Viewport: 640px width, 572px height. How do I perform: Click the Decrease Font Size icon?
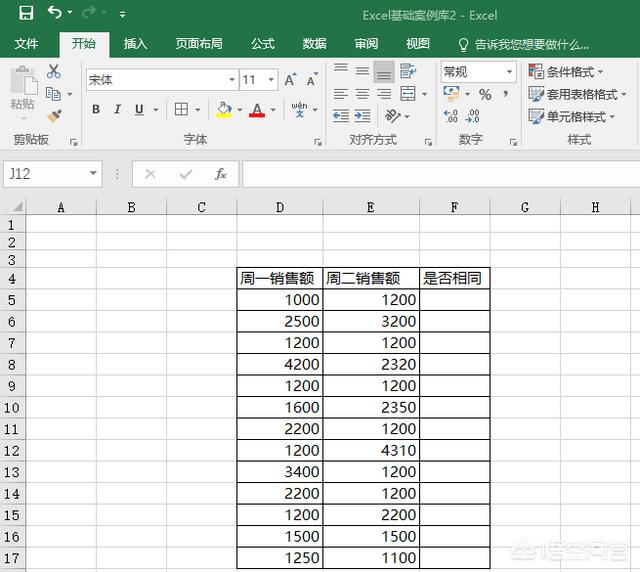(x=312, y=79)
